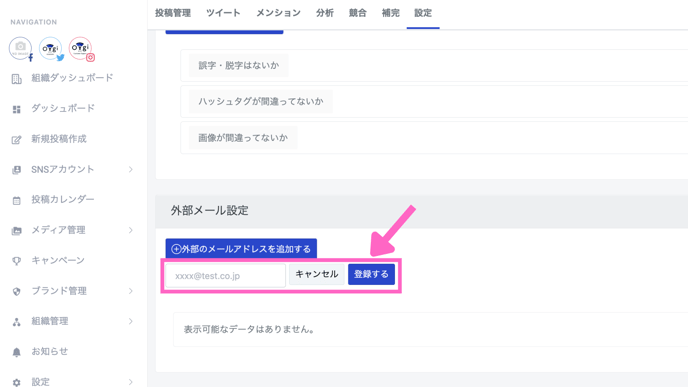Screen dimensions: 688x387
Task: Focus the xxxx@test.co.jp email field
Action: [x=226, y=276]
